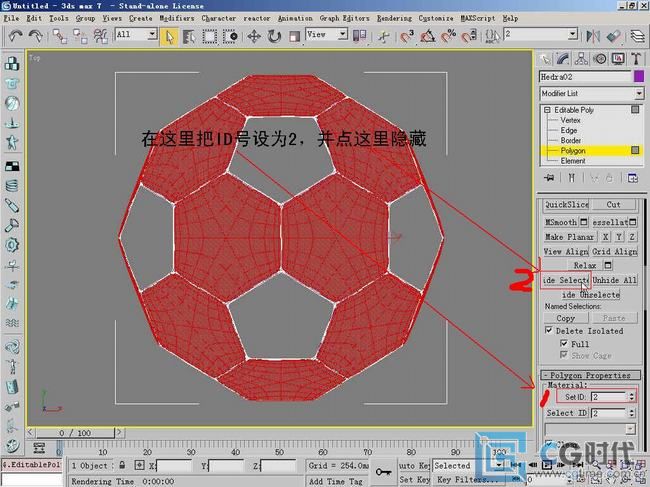Click the Align tool icon
This screenshot has height=487, width=650.
click(x=613, y=36)
